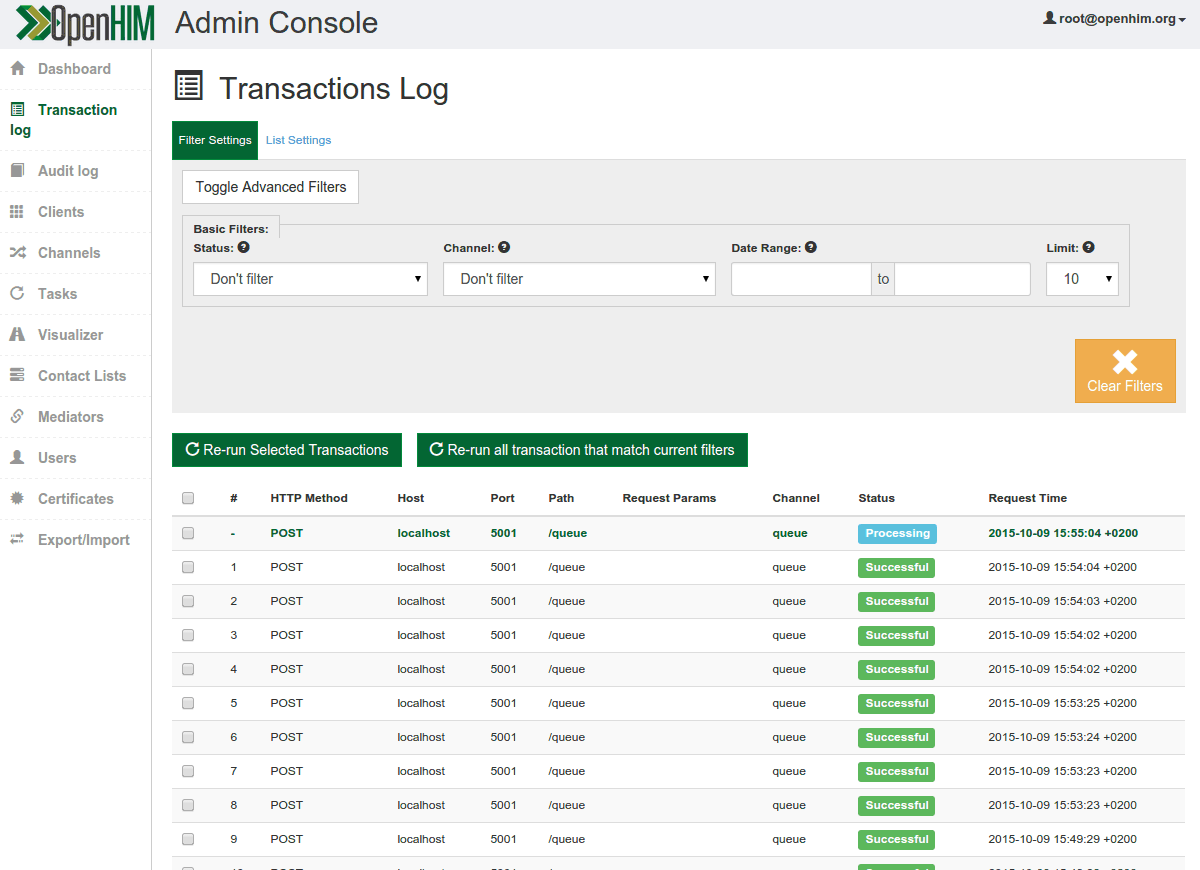
Task: Click the Date Range help icon
Action: pos(811,247)
